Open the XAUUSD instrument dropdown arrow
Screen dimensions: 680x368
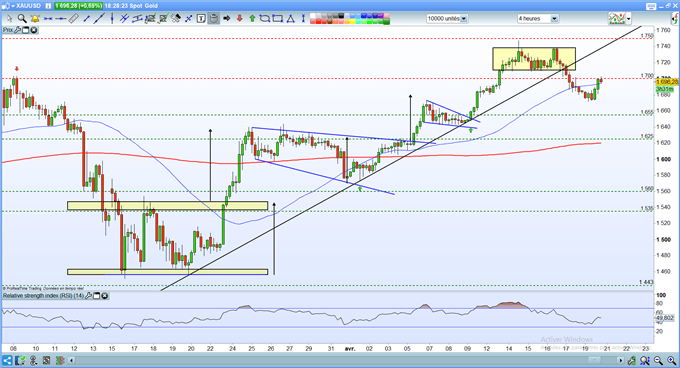click(x=13, y=6)
